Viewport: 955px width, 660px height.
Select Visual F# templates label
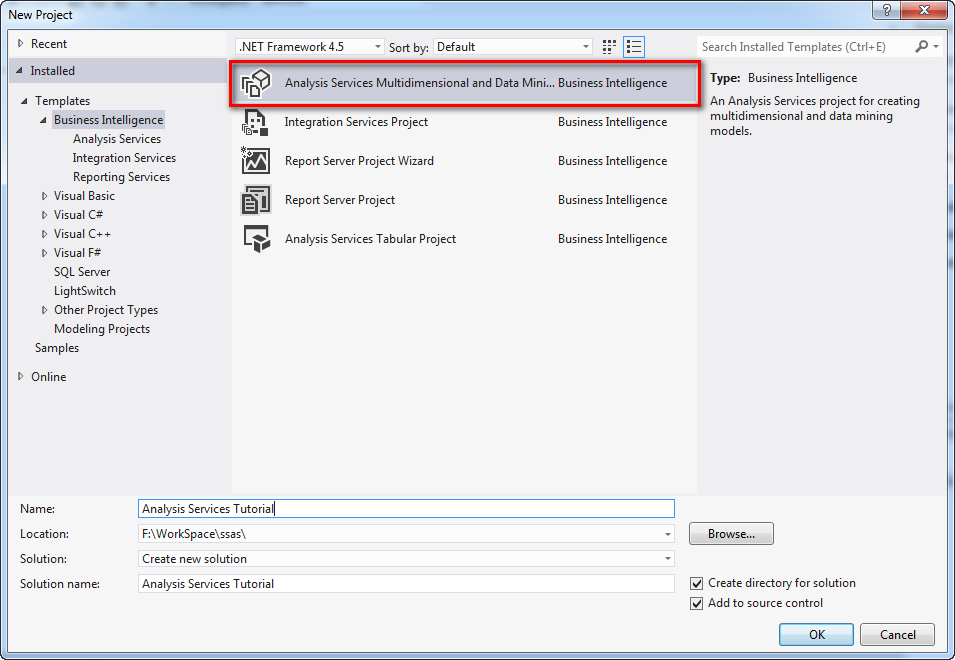click(x=77, y=252)
